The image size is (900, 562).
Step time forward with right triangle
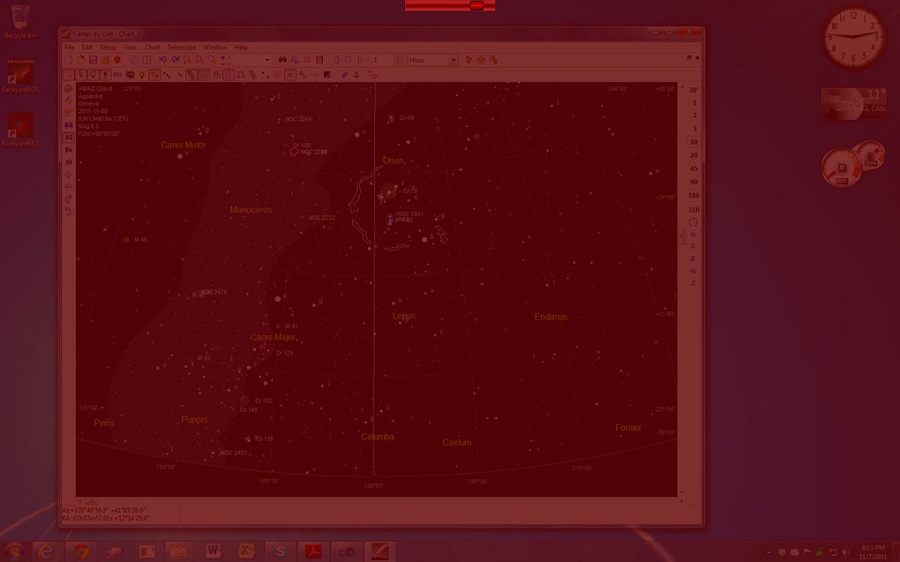click(x=361, y=60)
